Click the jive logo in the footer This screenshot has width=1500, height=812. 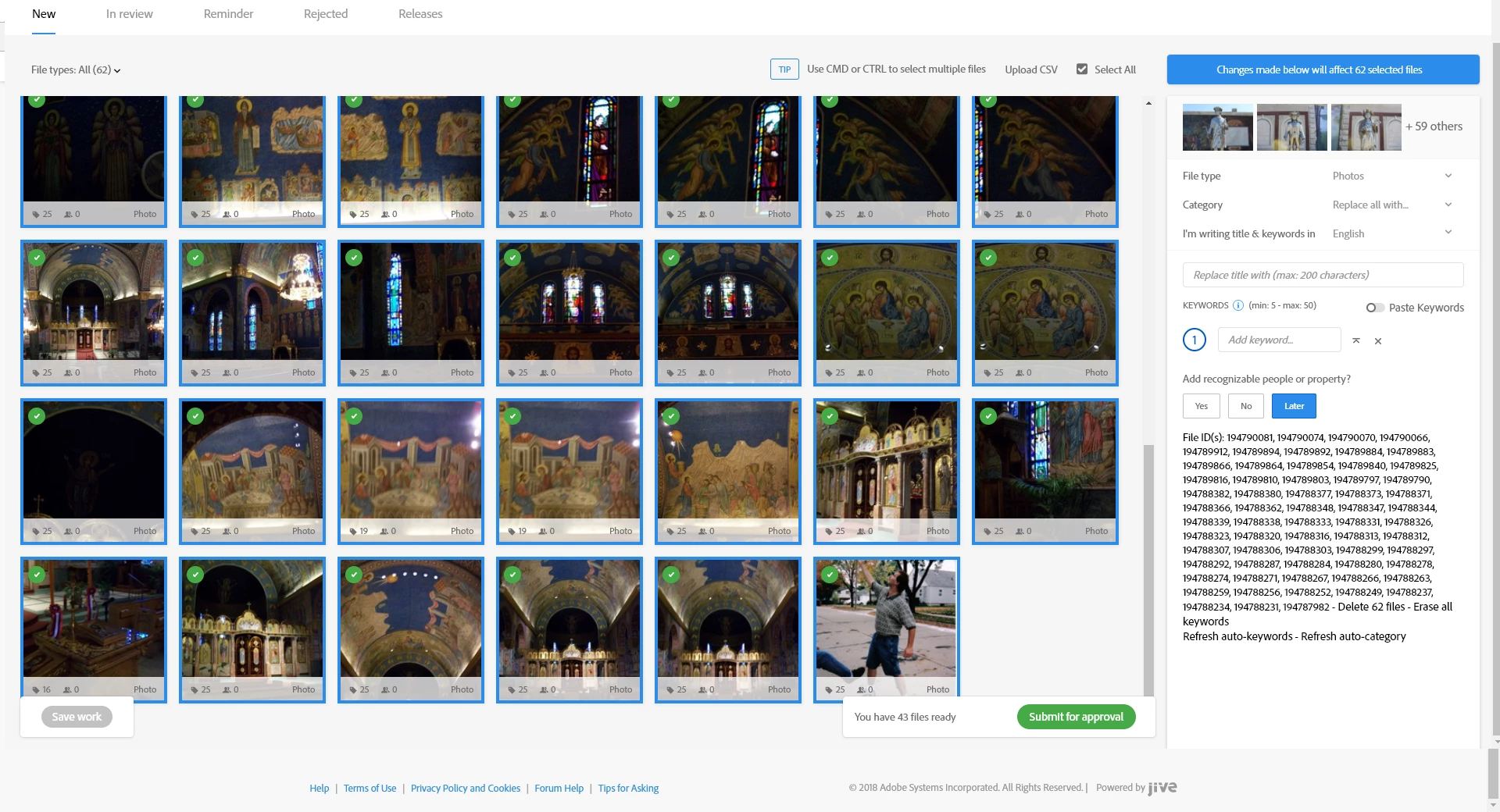(1162, 788)
